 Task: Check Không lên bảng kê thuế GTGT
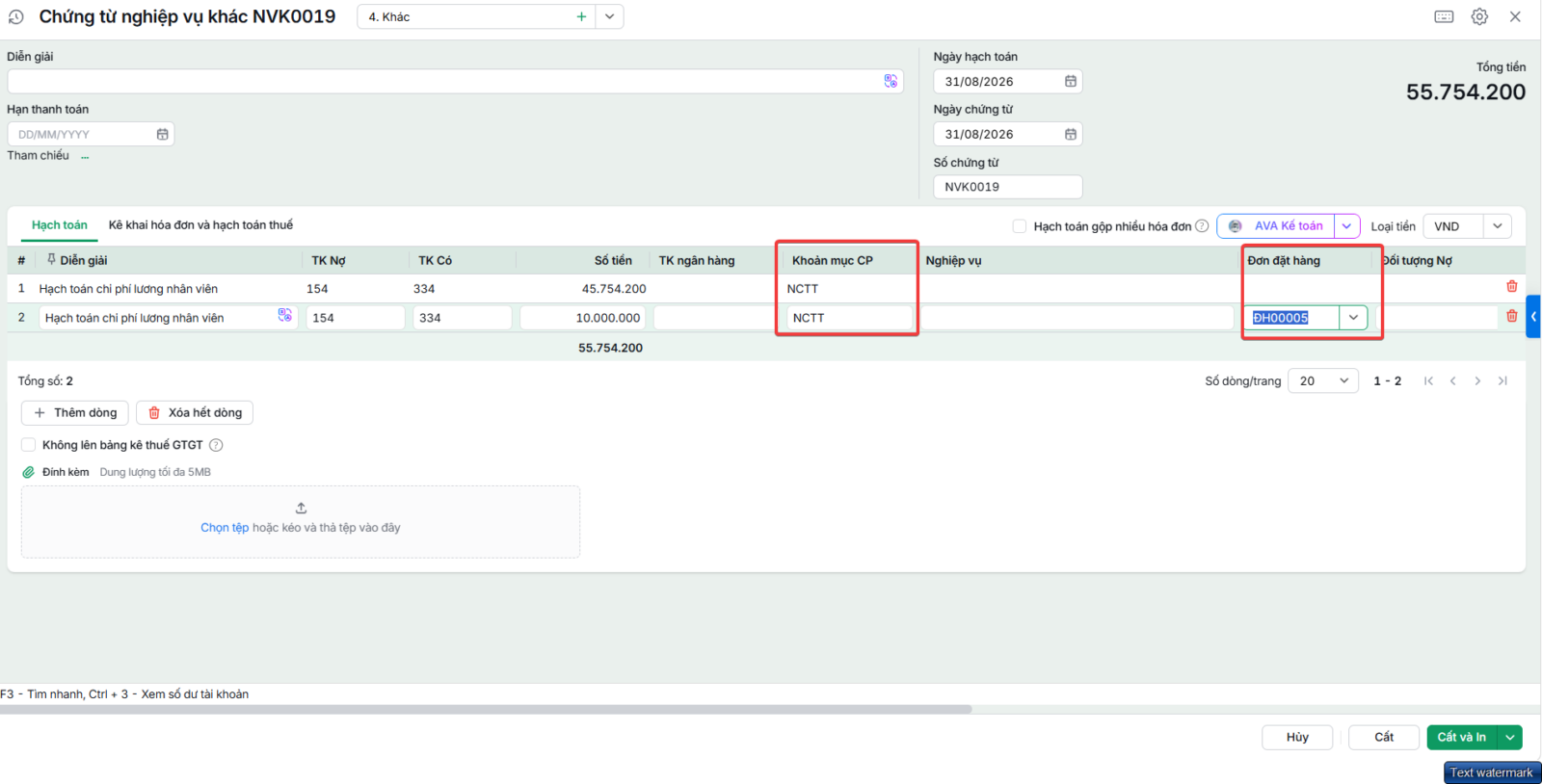pos(28,445)
